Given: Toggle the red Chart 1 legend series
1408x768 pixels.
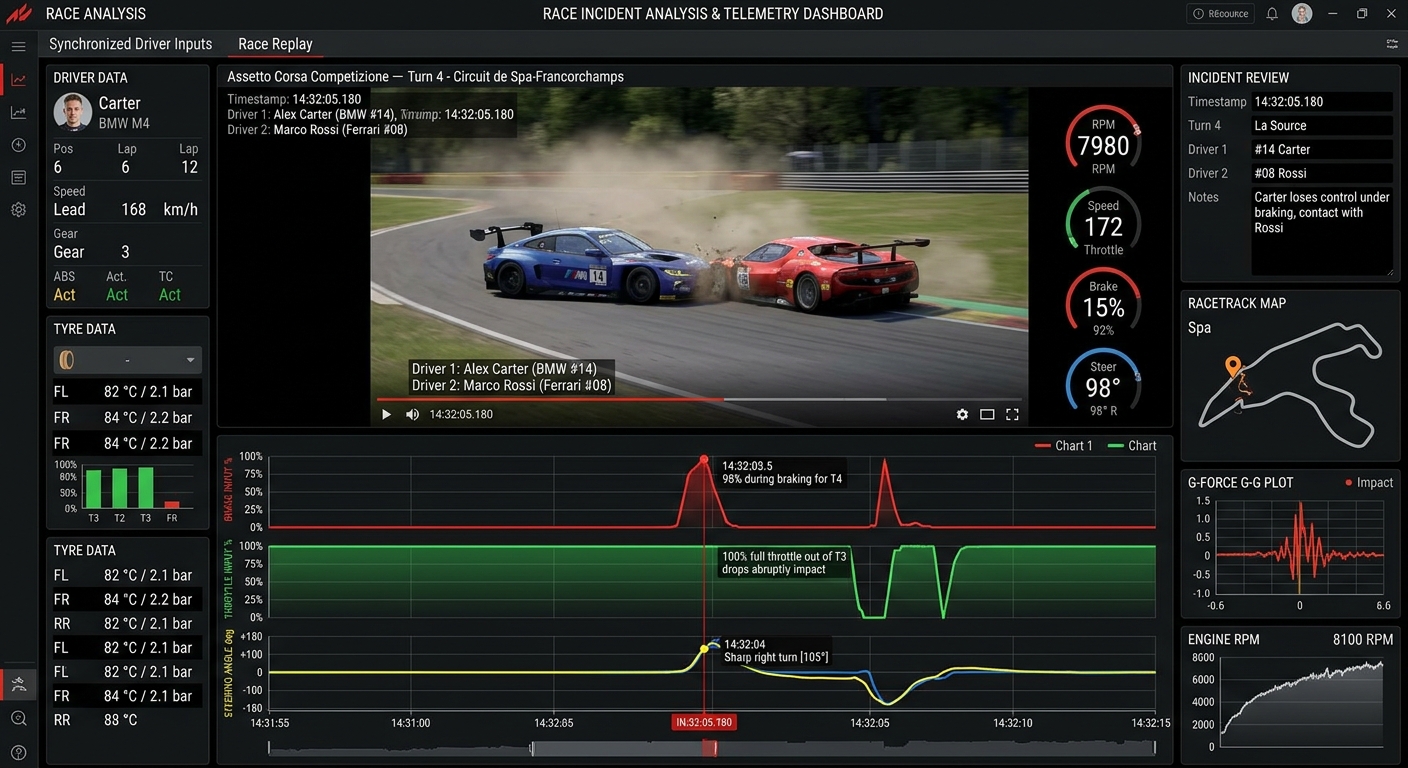Looking at the screenshot, I should [x=1063, y=446].
